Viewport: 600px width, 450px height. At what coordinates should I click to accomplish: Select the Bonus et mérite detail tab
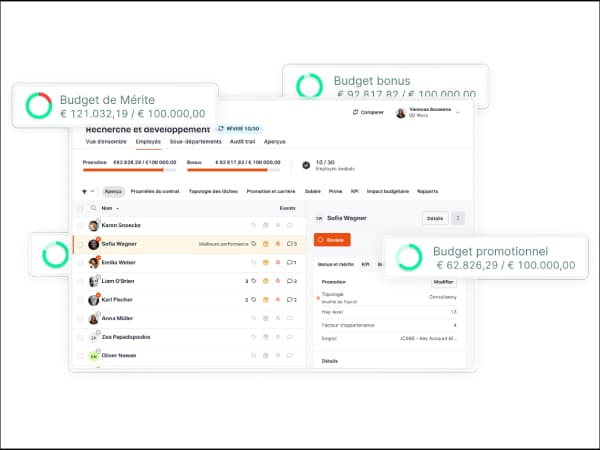click(336, 264)
